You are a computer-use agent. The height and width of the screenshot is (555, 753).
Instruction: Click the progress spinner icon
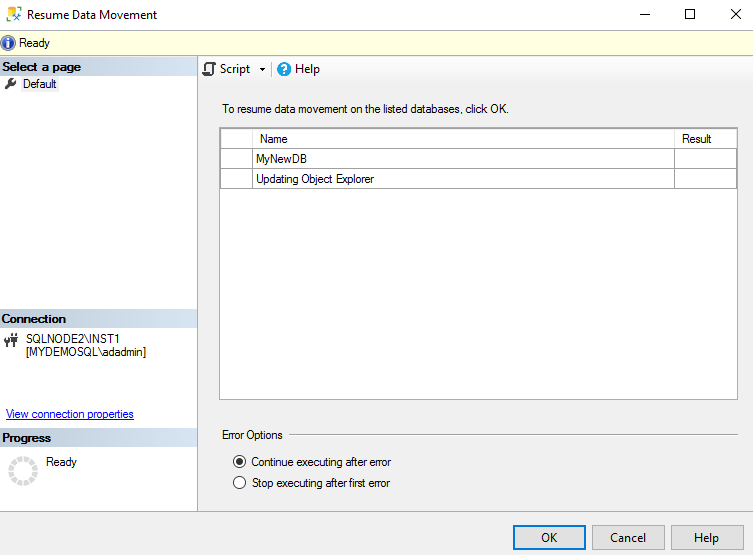point(22,471)
